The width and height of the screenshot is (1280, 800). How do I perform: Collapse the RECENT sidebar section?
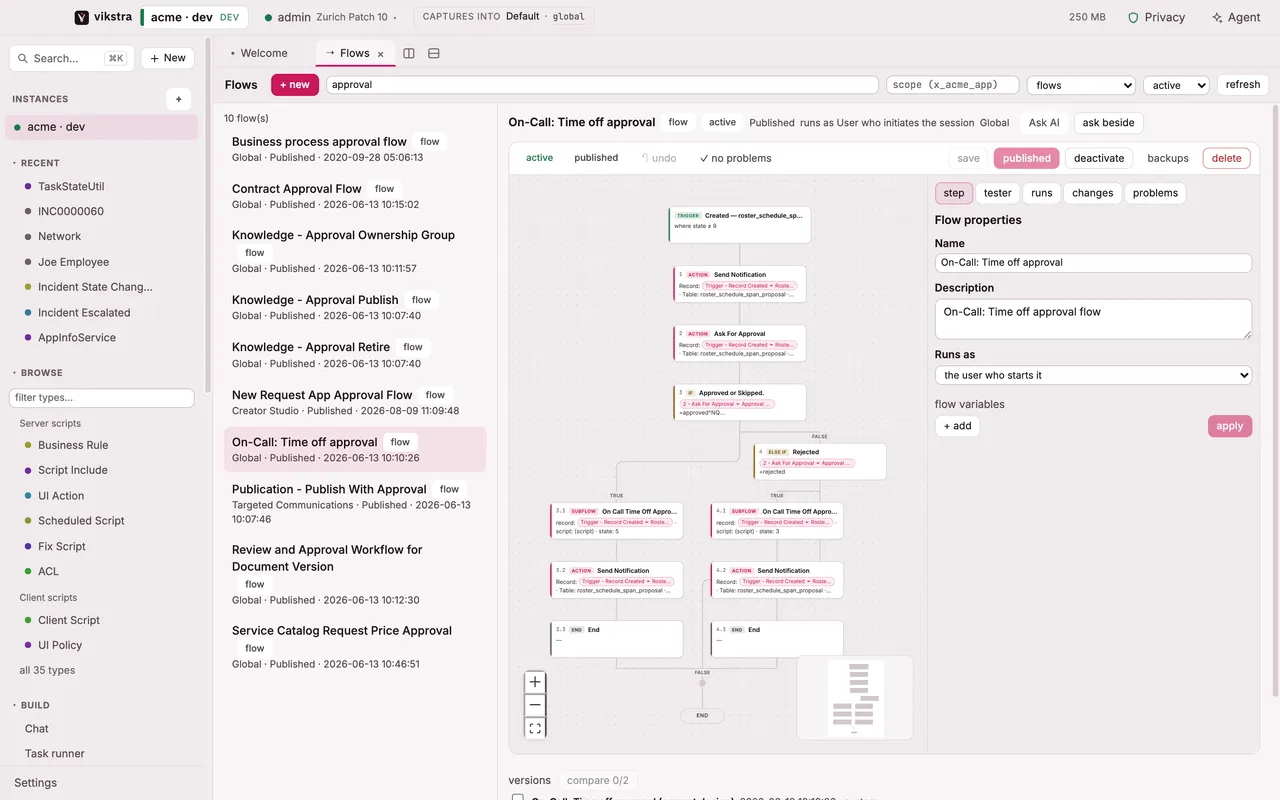pyautogui.click(x=40, y=163)
